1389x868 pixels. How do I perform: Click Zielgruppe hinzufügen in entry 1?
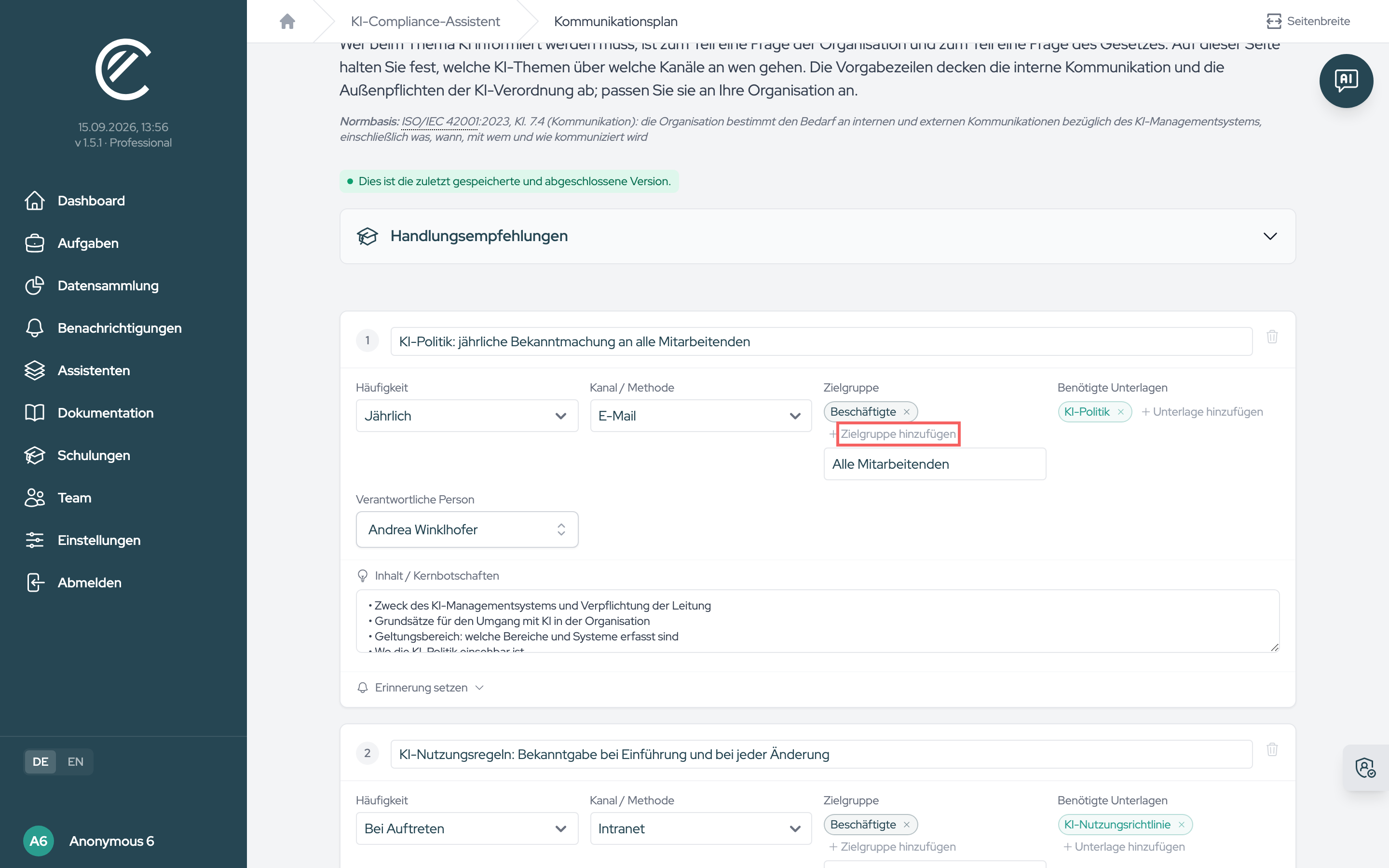pyautogui.click(x=898, y=434)
